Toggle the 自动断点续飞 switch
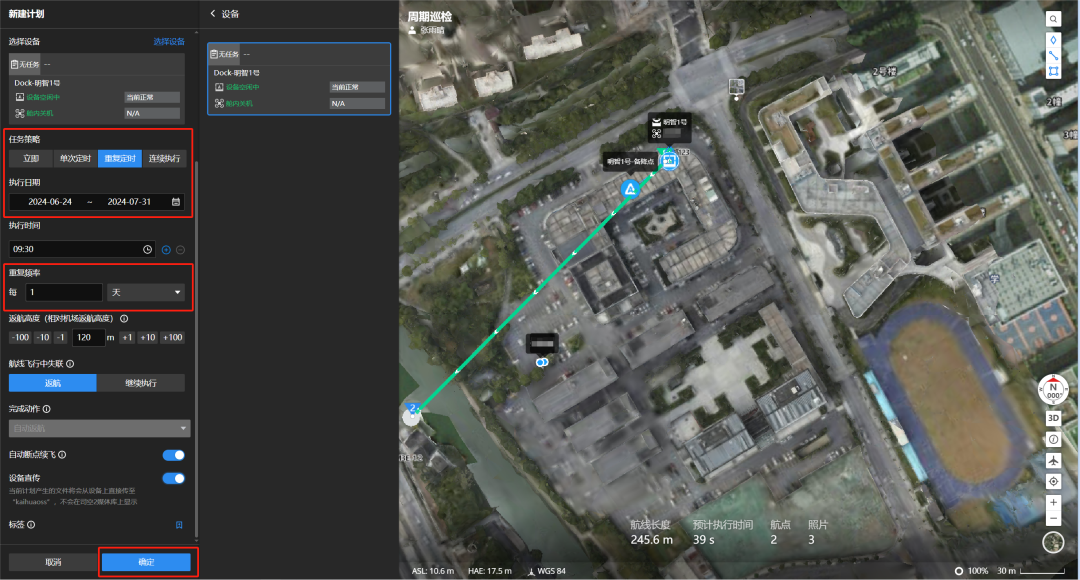This screenshot has width=1080, height=580. pos(174,455)
